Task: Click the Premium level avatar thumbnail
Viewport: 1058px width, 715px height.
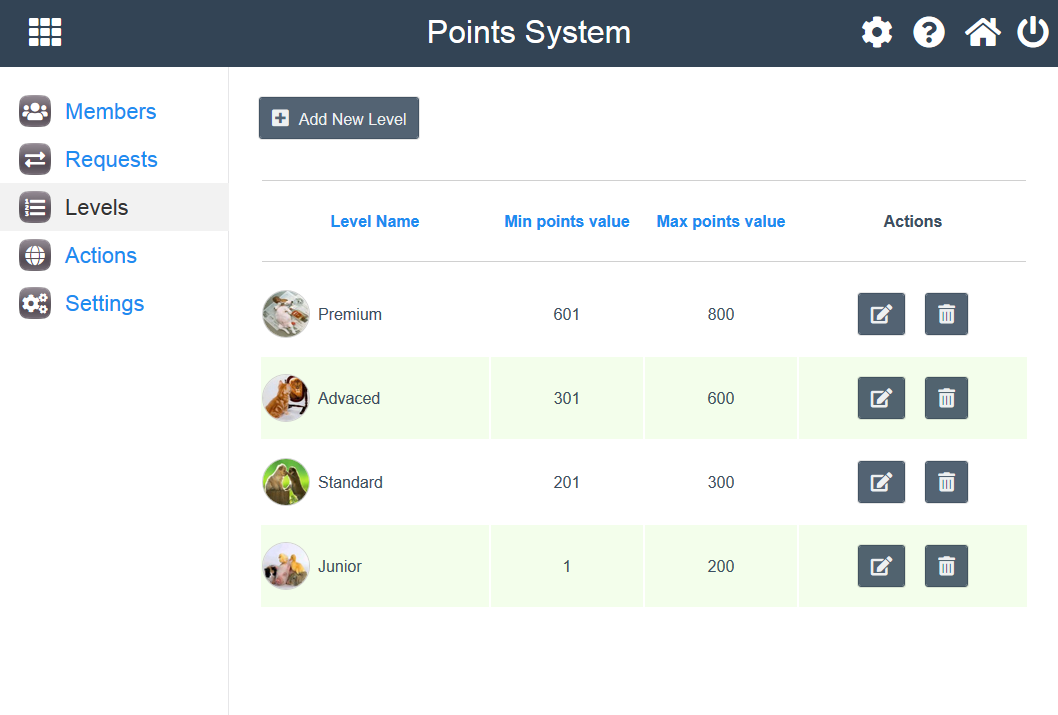Action: click(x=285, y=314)
